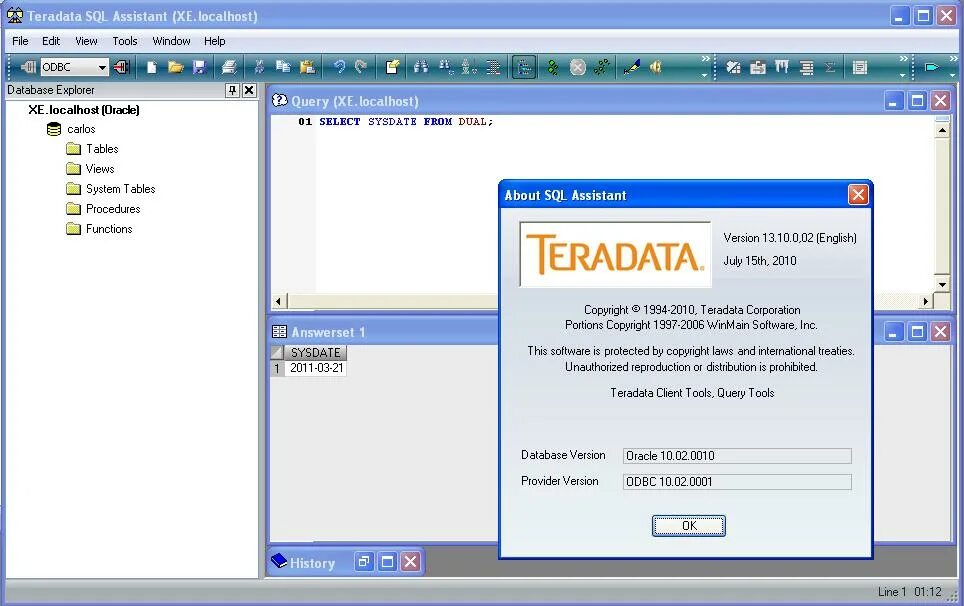Toggle the Database Explorer tree button
Image resolution: width=964 pixels, height=606 pixels.
click(x=524, y=67)
